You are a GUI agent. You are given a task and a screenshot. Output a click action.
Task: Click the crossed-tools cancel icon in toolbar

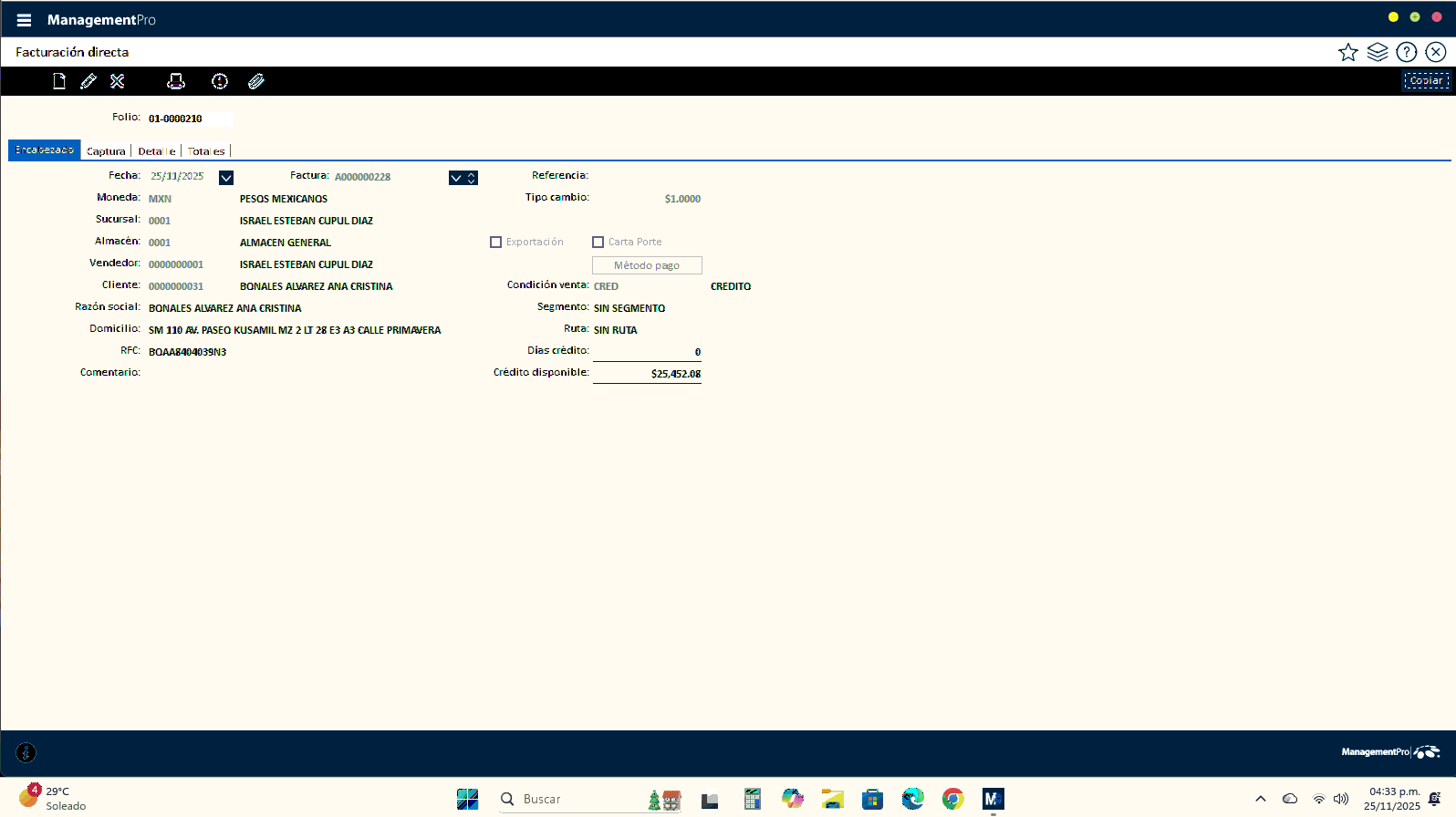(118, 81)
